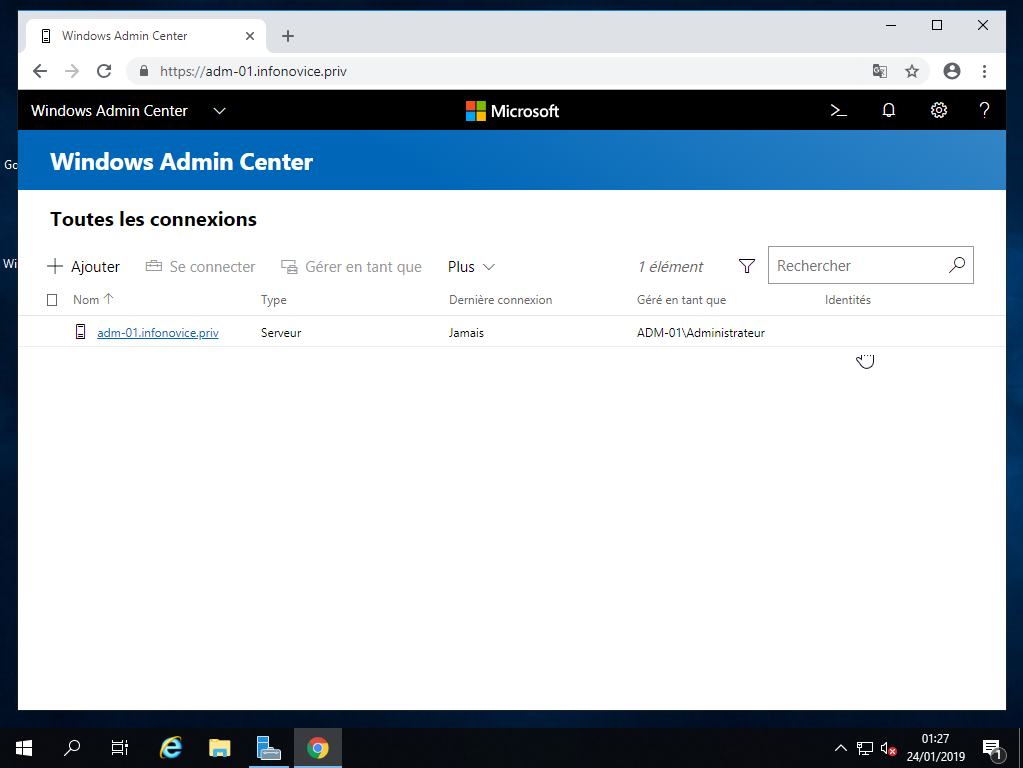Screen dimensions: 1023x768
Task: Open Windows Admin Center settings gear
Action: pos(938,111)
